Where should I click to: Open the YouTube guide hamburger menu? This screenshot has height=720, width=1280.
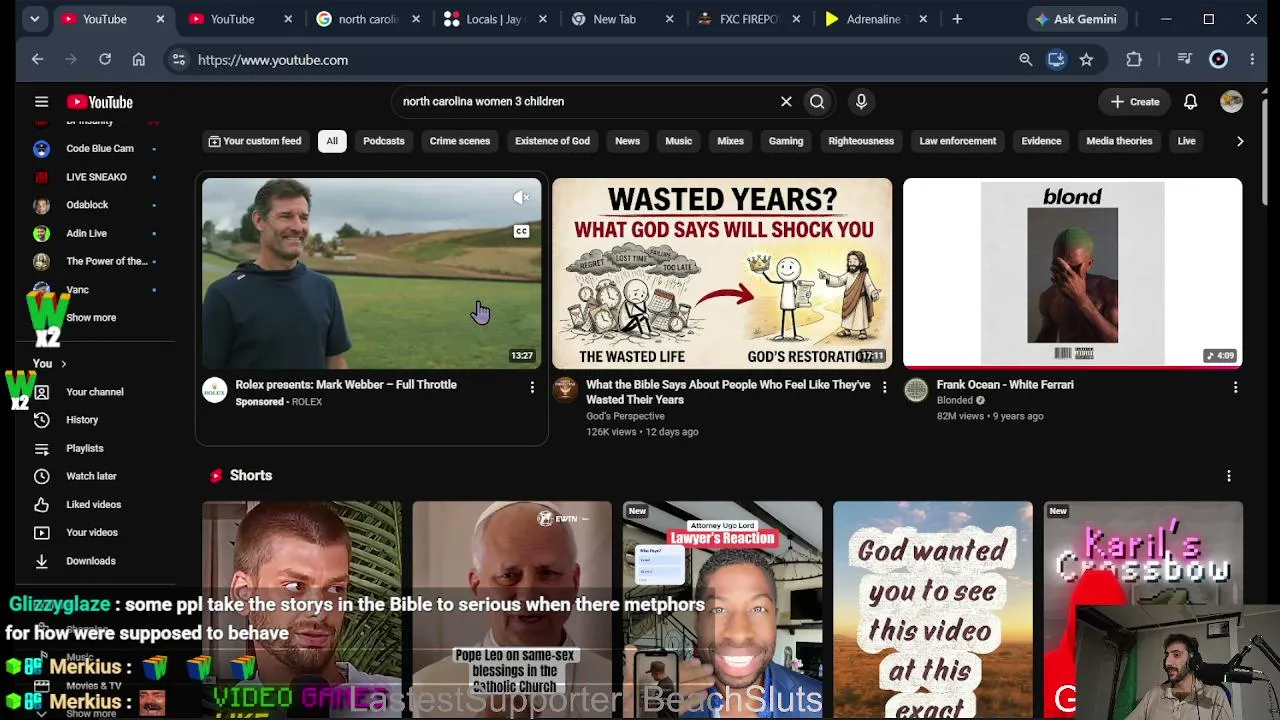[x=41, y=101]
